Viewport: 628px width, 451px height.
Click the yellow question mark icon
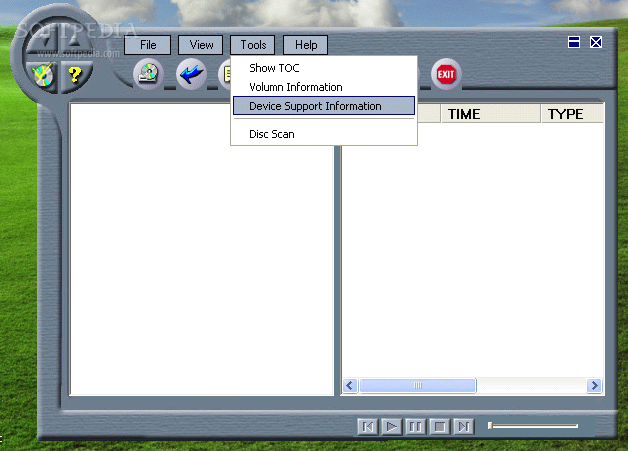pos(76,75)
